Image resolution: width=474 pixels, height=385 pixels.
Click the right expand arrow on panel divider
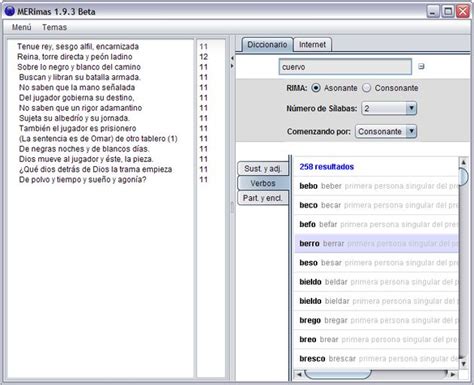coord(232,66)
